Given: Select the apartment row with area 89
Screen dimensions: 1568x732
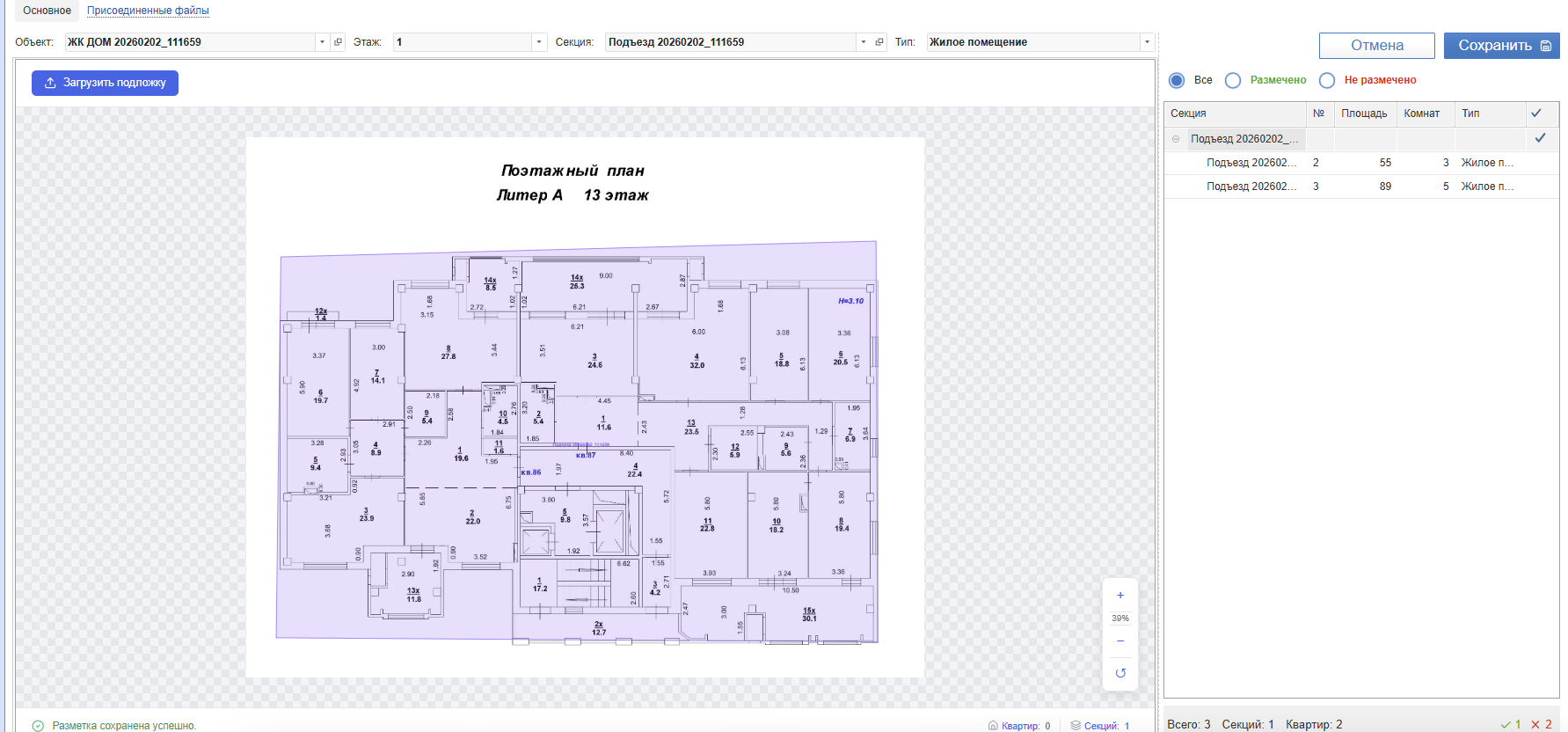Looking at the screenshot, I should tap(1361, 187).
